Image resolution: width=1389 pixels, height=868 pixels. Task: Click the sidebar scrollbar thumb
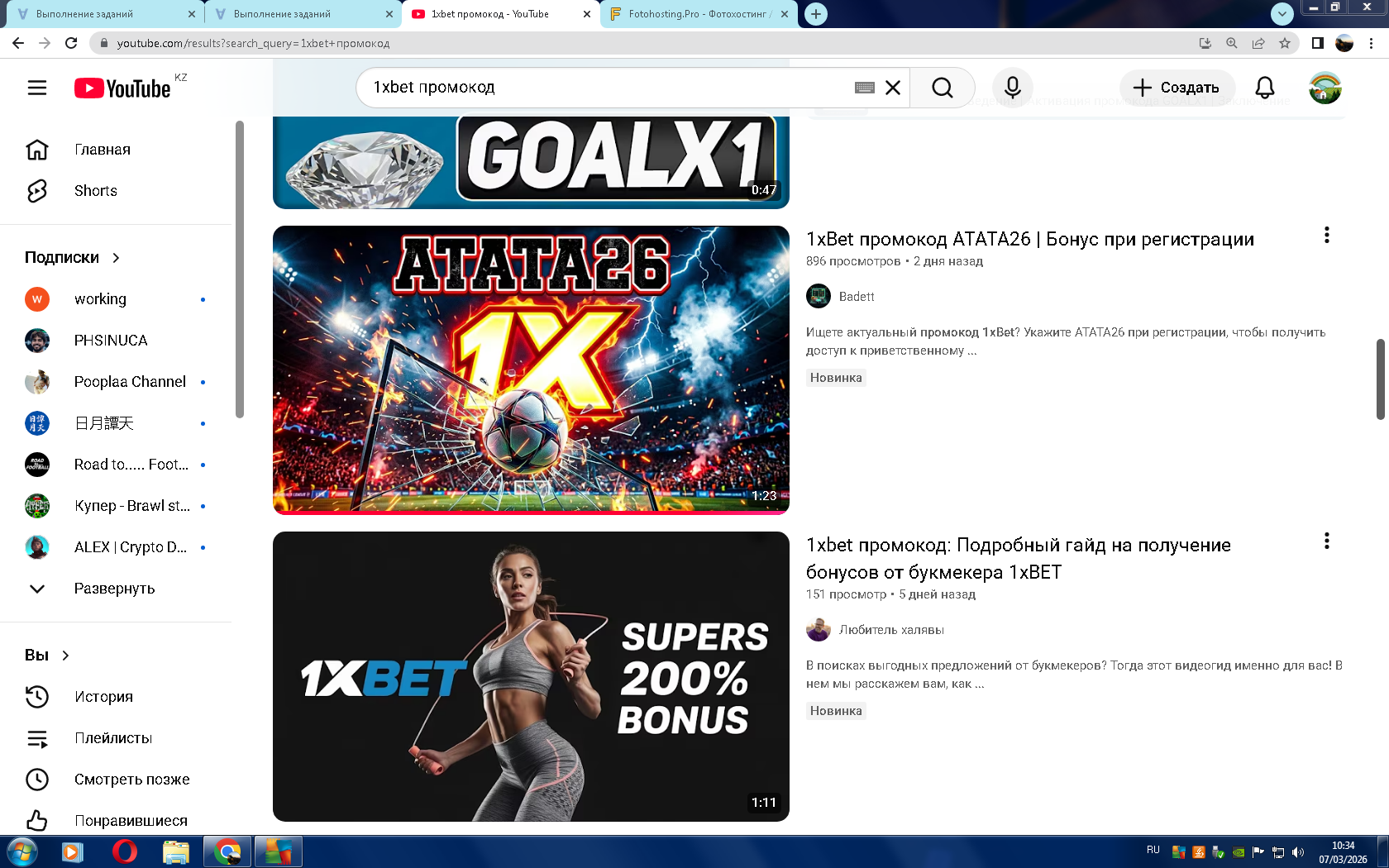[240, 269]
